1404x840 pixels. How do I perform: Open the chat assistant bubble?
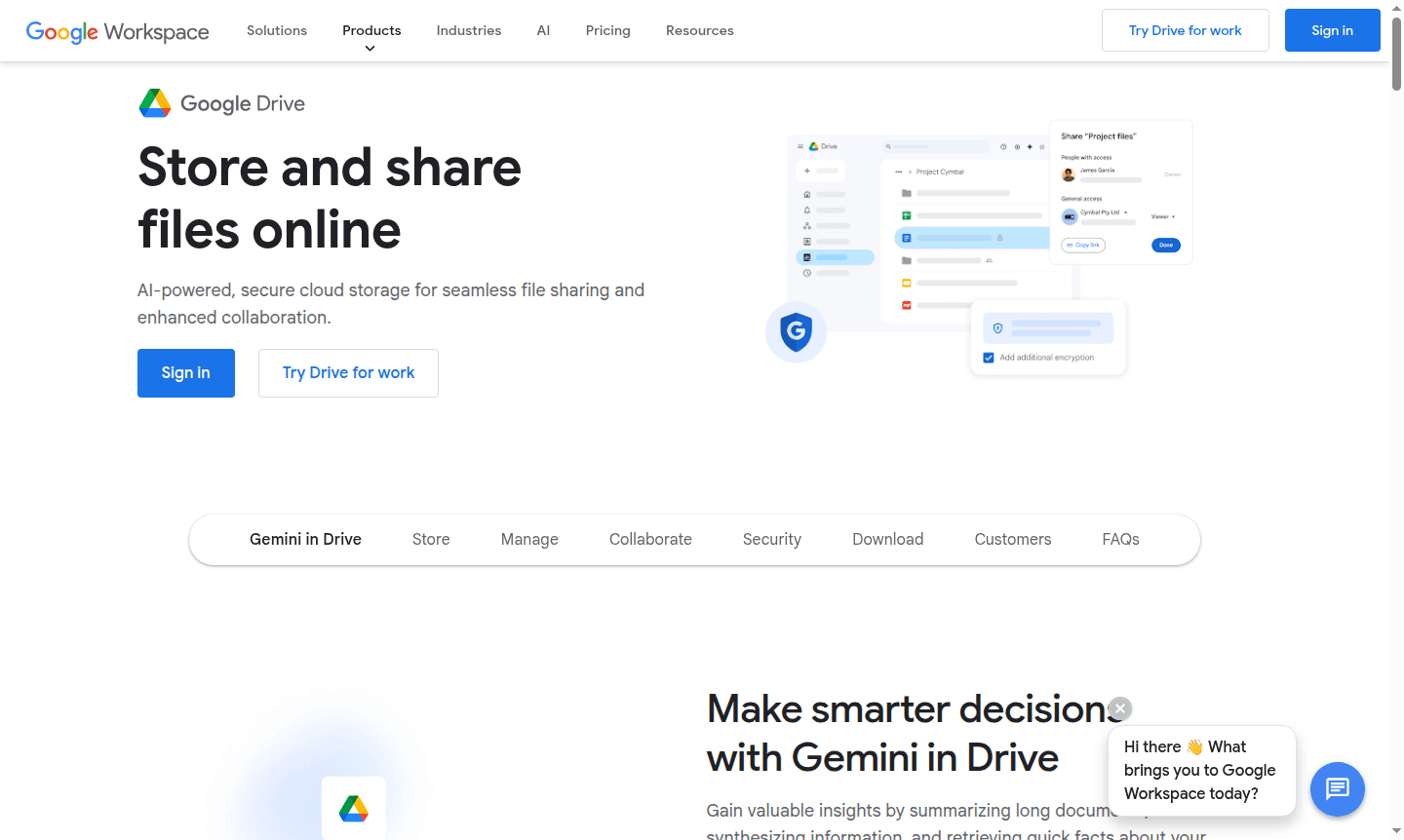point(1337,789)
